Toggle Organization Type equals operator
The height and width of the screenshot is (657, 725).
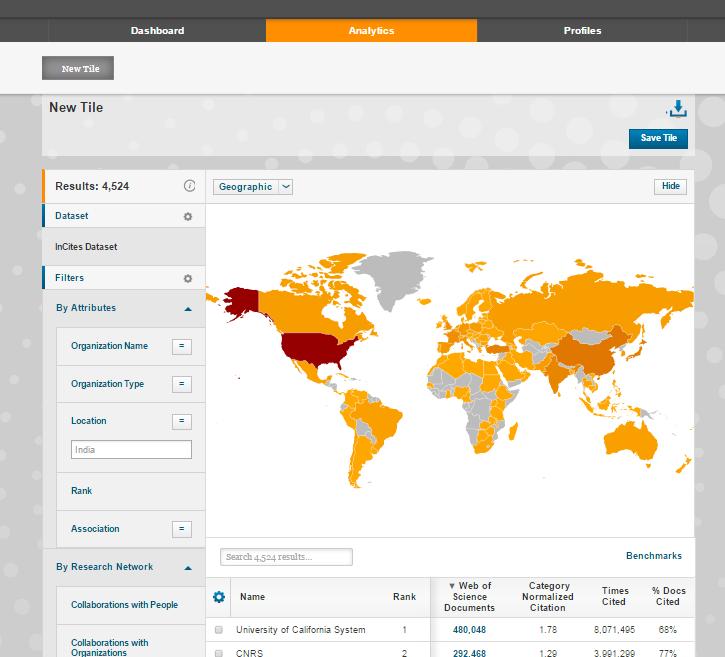click(182, 384)
